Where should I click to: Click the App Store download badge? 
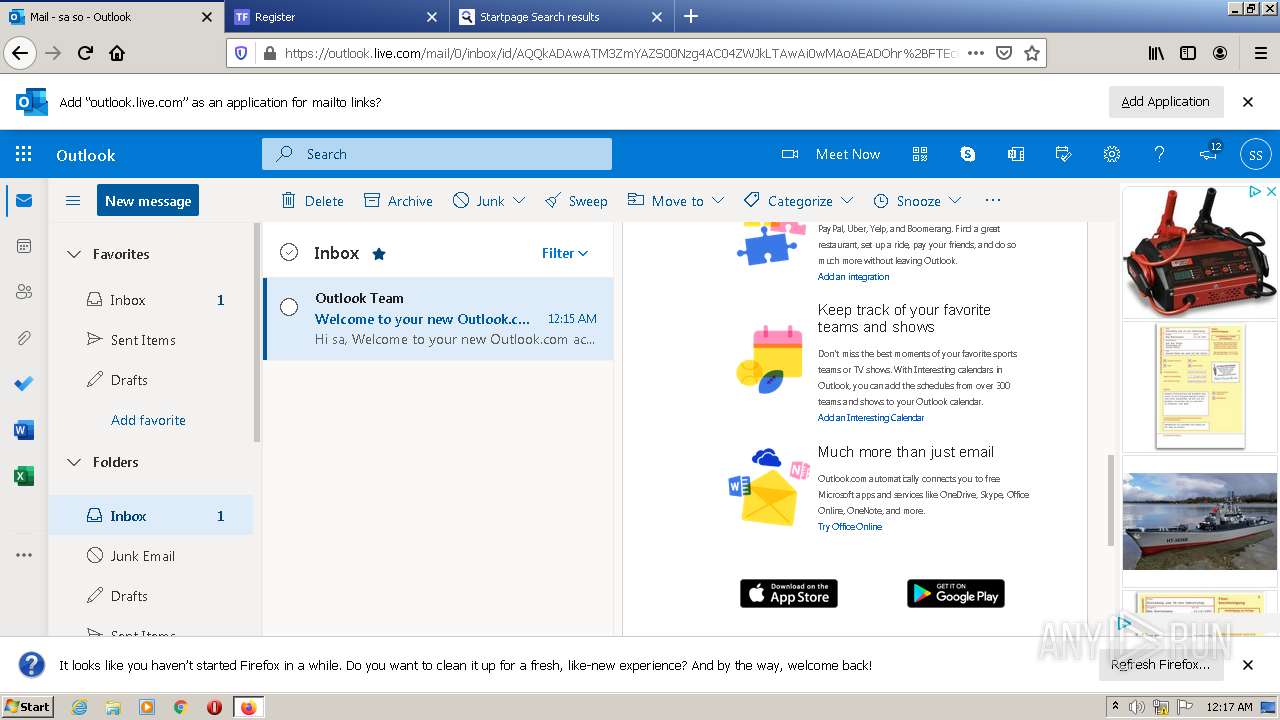click(789, 593)
